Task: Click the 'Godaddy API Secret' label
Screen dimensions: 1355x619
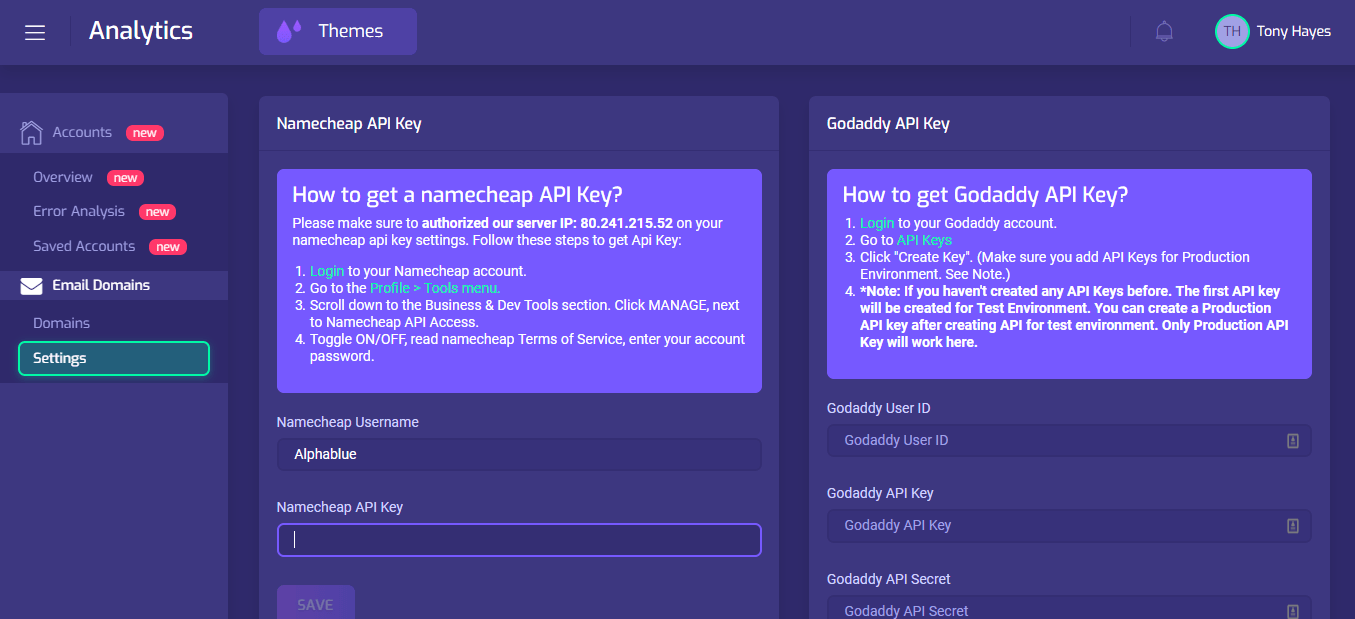Action: pos(889,579)
